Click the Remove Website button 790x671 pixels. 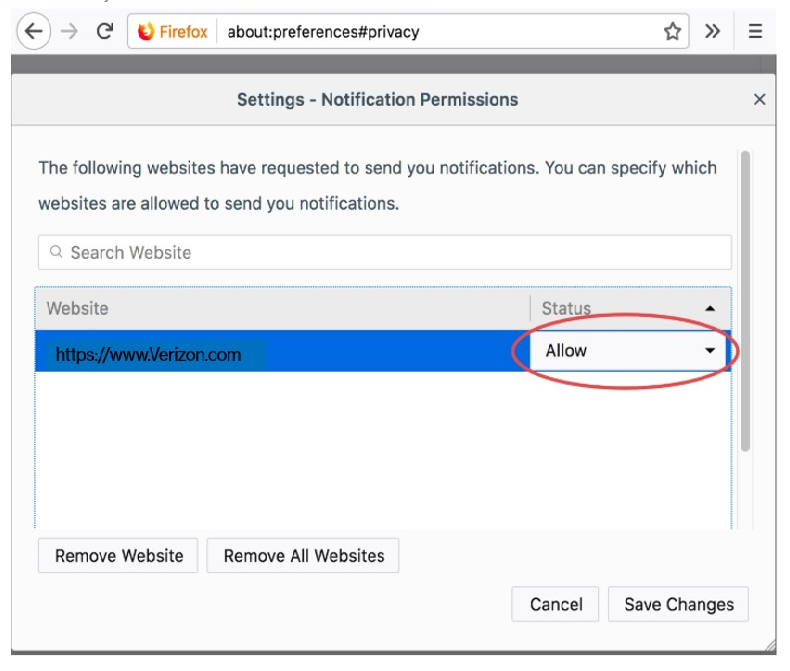click(118, 556)
